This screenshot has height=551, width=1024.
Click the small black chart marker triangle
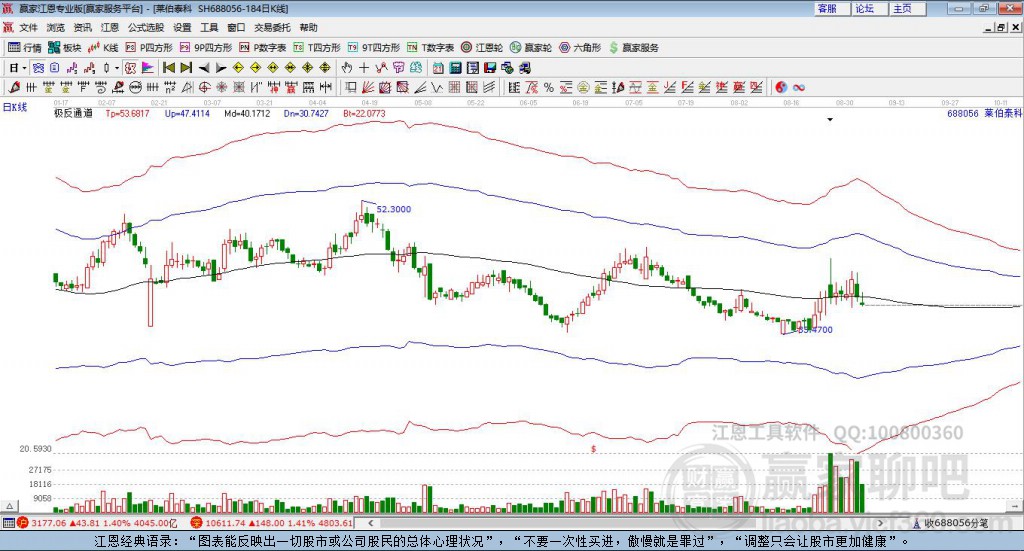830,119
